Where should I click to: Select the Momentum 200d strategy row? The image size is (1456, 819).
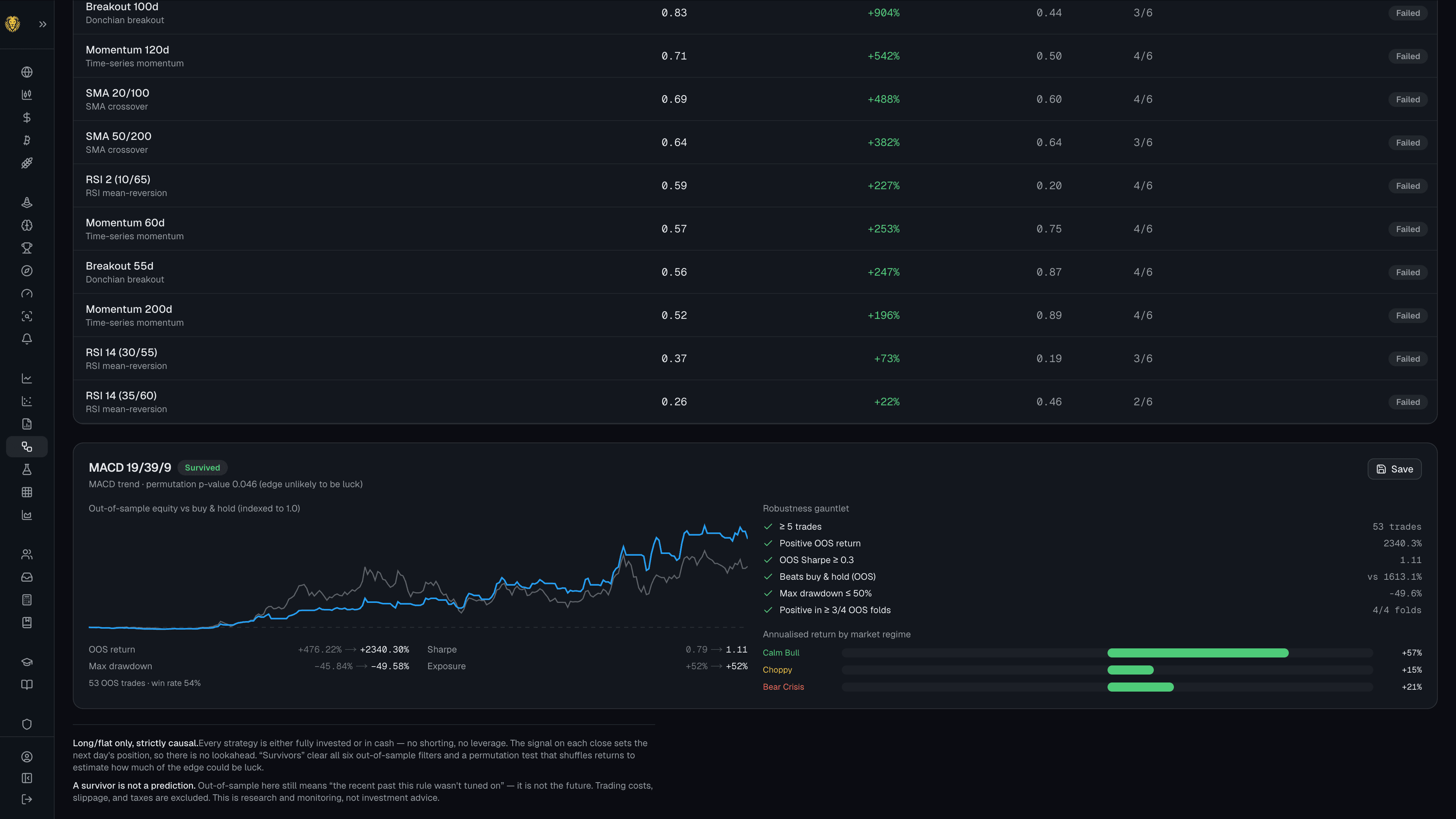point(755,315)
